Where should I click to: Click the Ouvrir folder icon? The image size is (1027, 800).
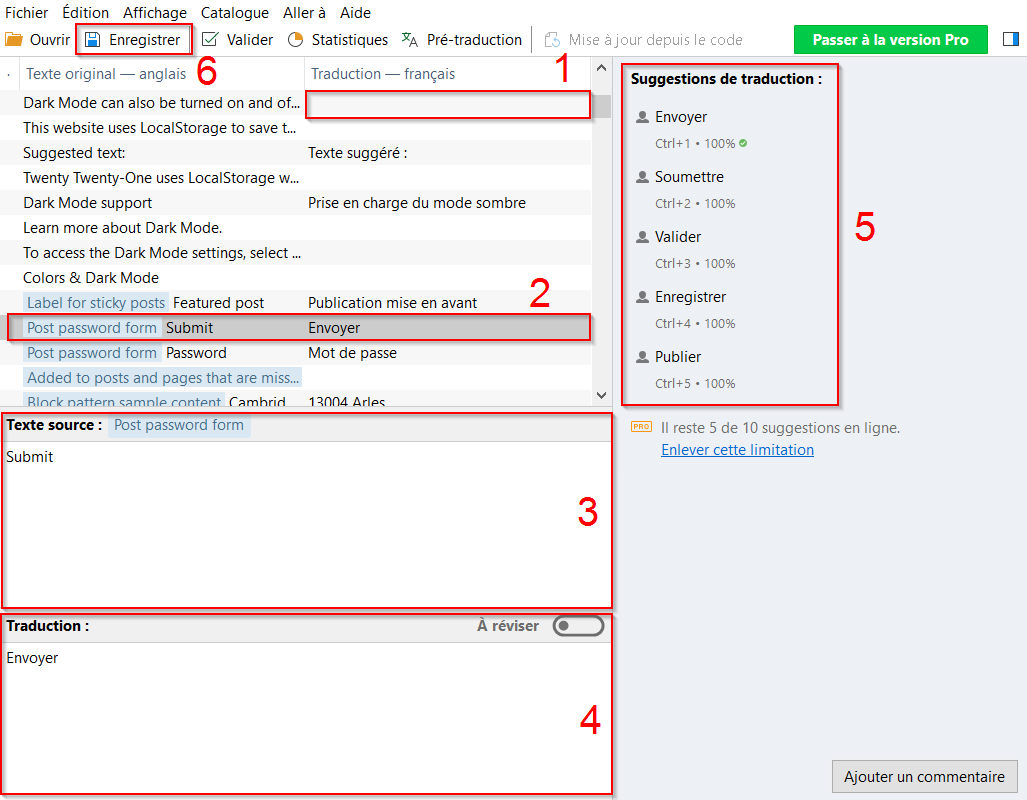[14, 40]
